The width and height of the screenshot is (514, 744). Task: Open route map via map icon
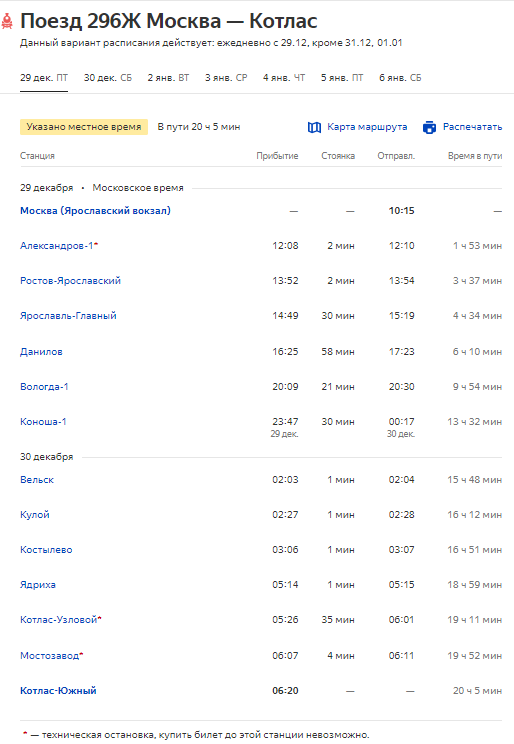click(x=314, y=127)
